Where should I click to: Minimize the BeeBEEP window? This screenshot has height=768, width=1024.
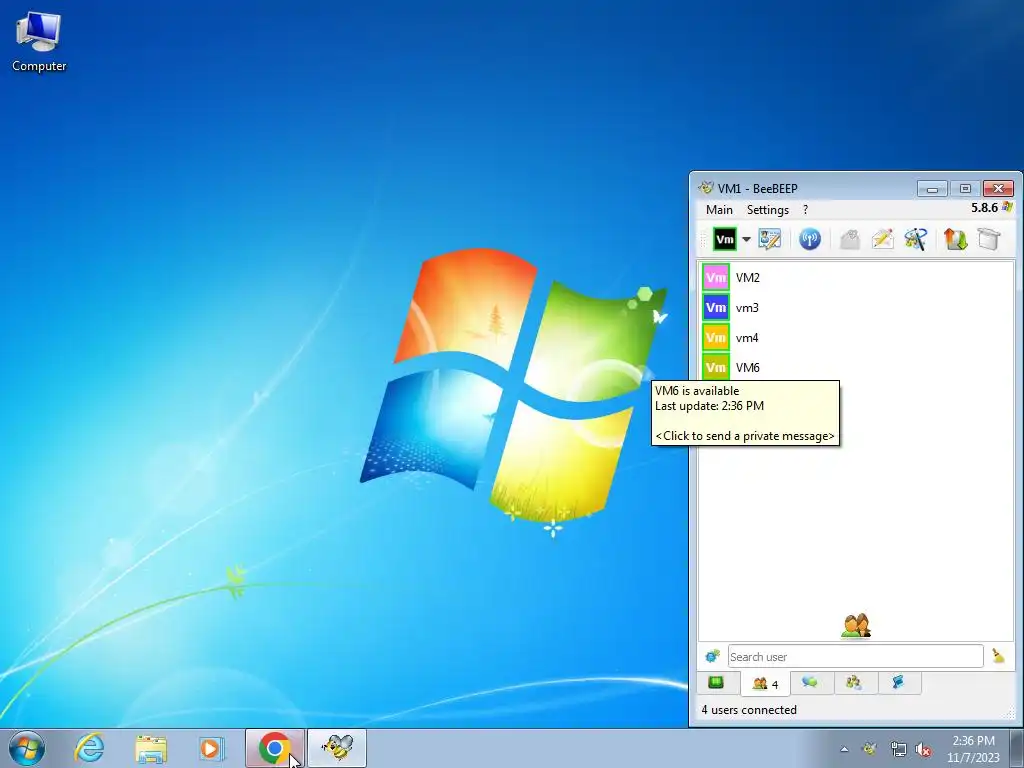(x=932, y=189)
